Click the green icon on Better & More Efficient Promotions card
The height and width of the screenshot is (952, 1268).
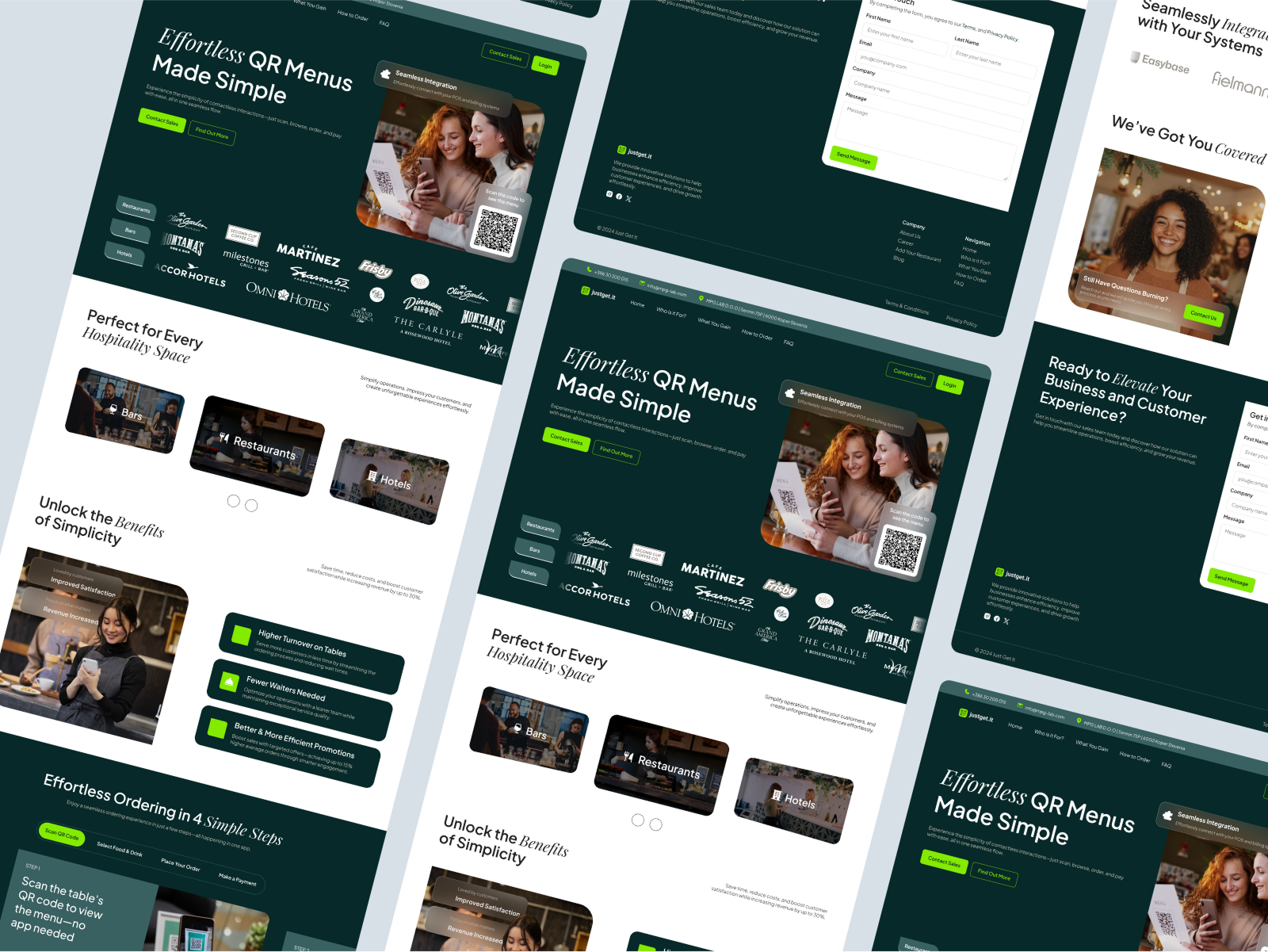[217, 728]
